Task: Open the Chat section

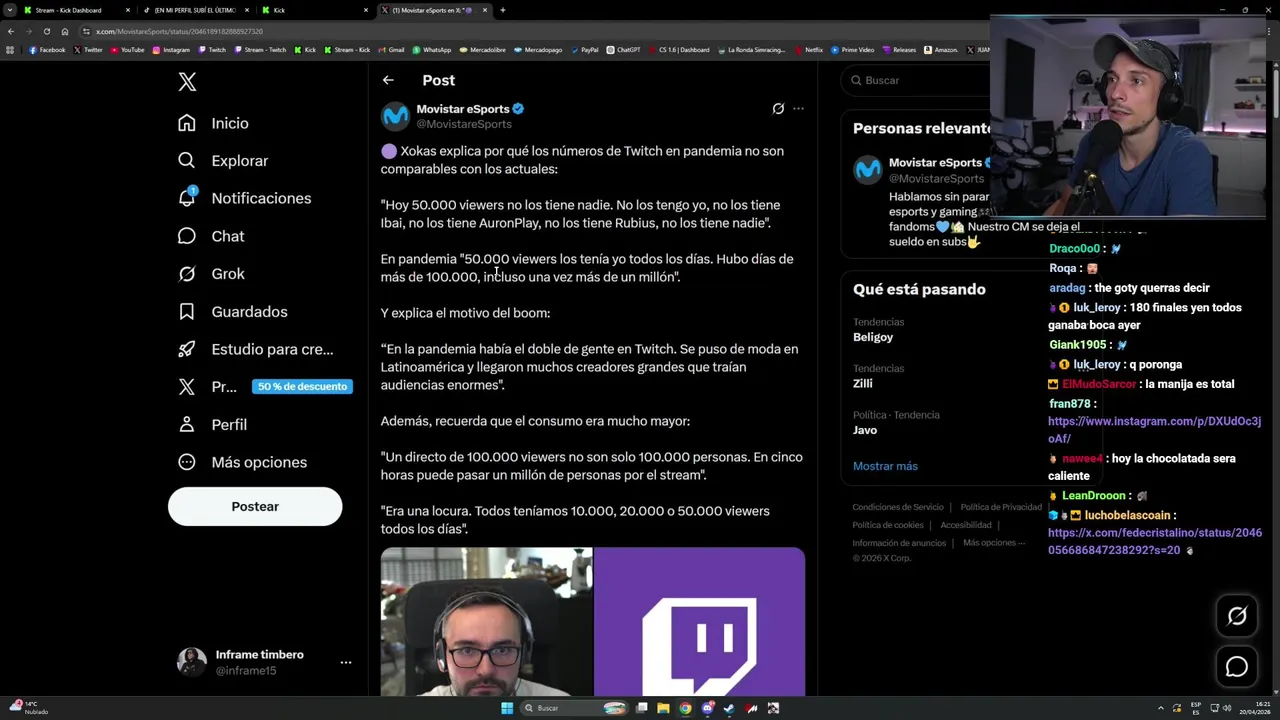Action: coord(211,236)
